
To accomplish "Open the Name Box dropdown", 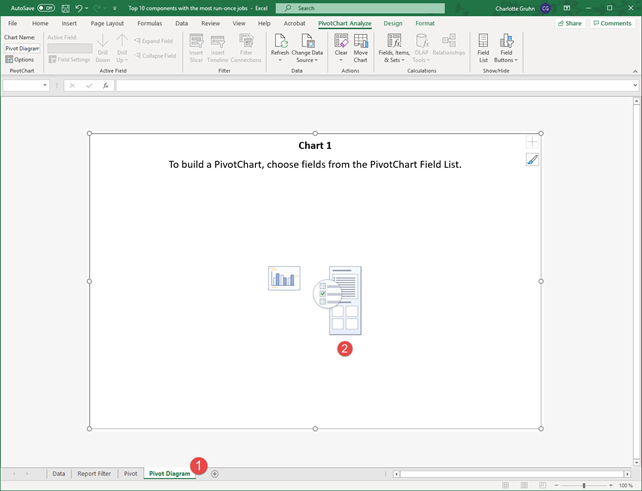I will pyautogui.click(x=45, y=86).
